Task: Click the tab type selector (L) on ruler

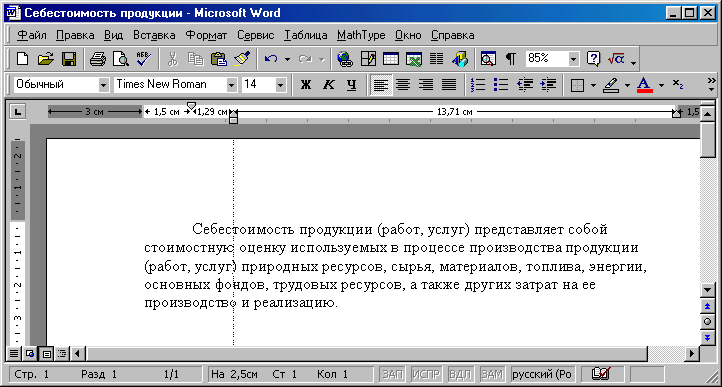Action: click(x=18, y=111)
